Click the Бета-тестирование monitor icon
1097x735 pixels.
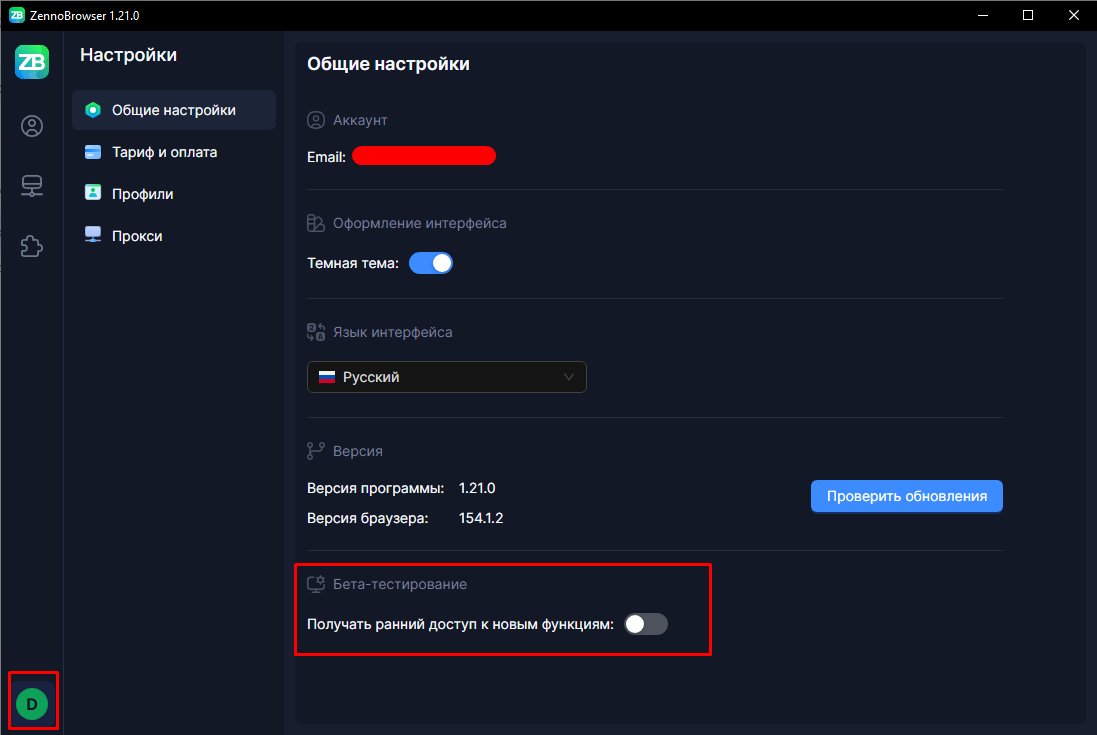coord(316,584)
